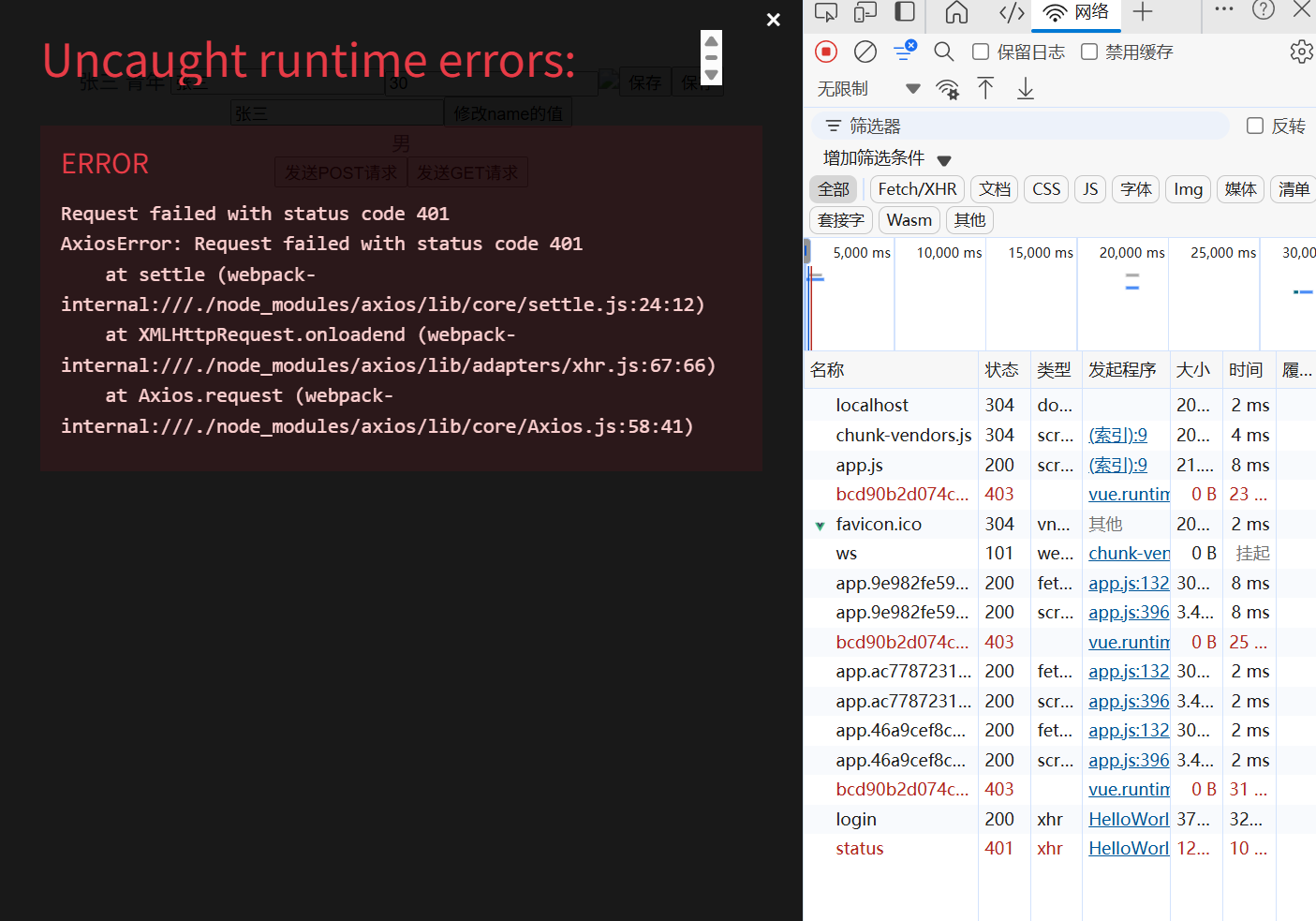Viewport: 1316px width, 921px height.
Task: Open the DevTools Welcome home tab
Action: 956,12
